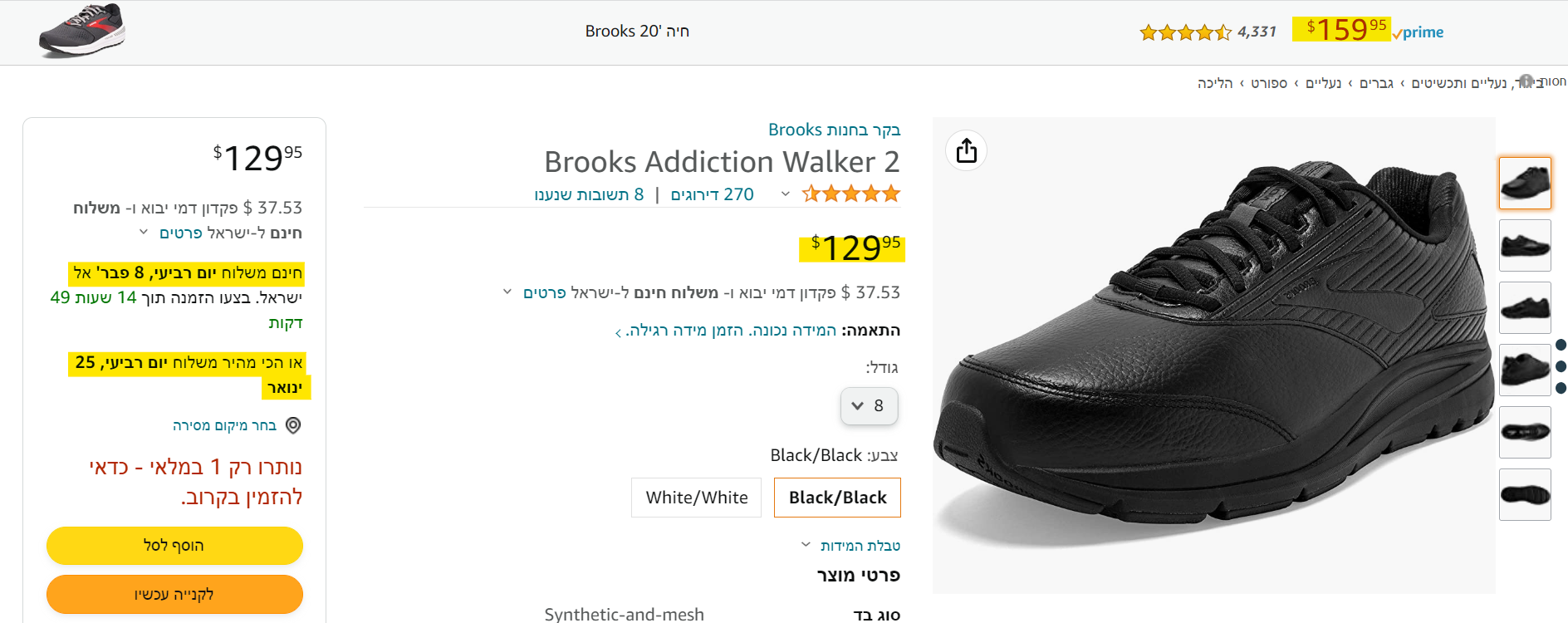
Task: Expand the size chart link
Action: click(860, 546)
